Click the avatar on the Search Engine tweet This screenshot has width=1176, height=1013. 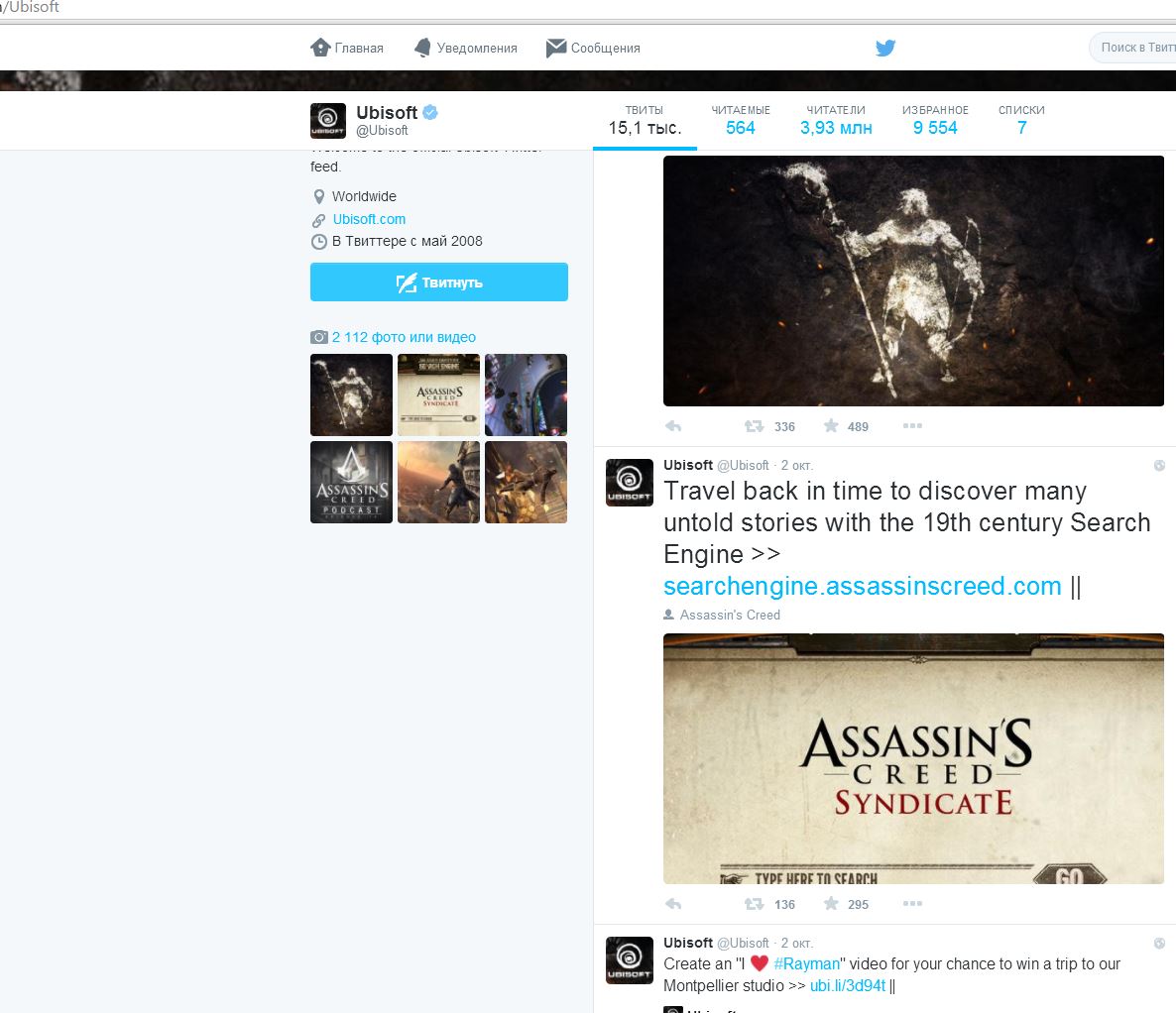click(x=630, y=482)
